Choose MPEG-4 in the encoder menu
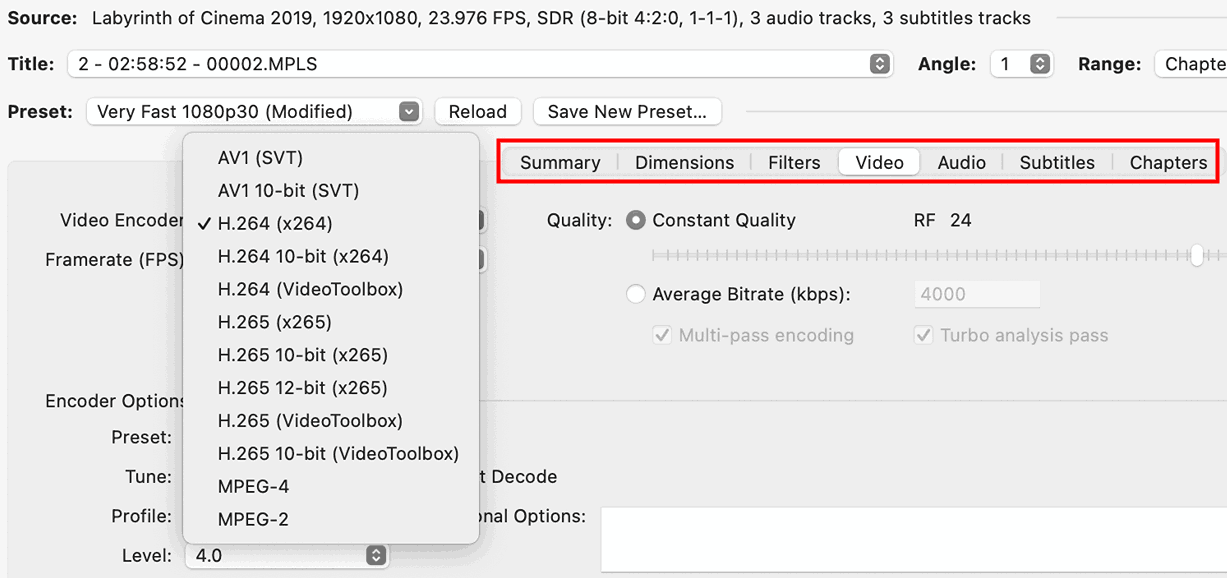The height and width of the screenshot is (578, 1227). 253,487
